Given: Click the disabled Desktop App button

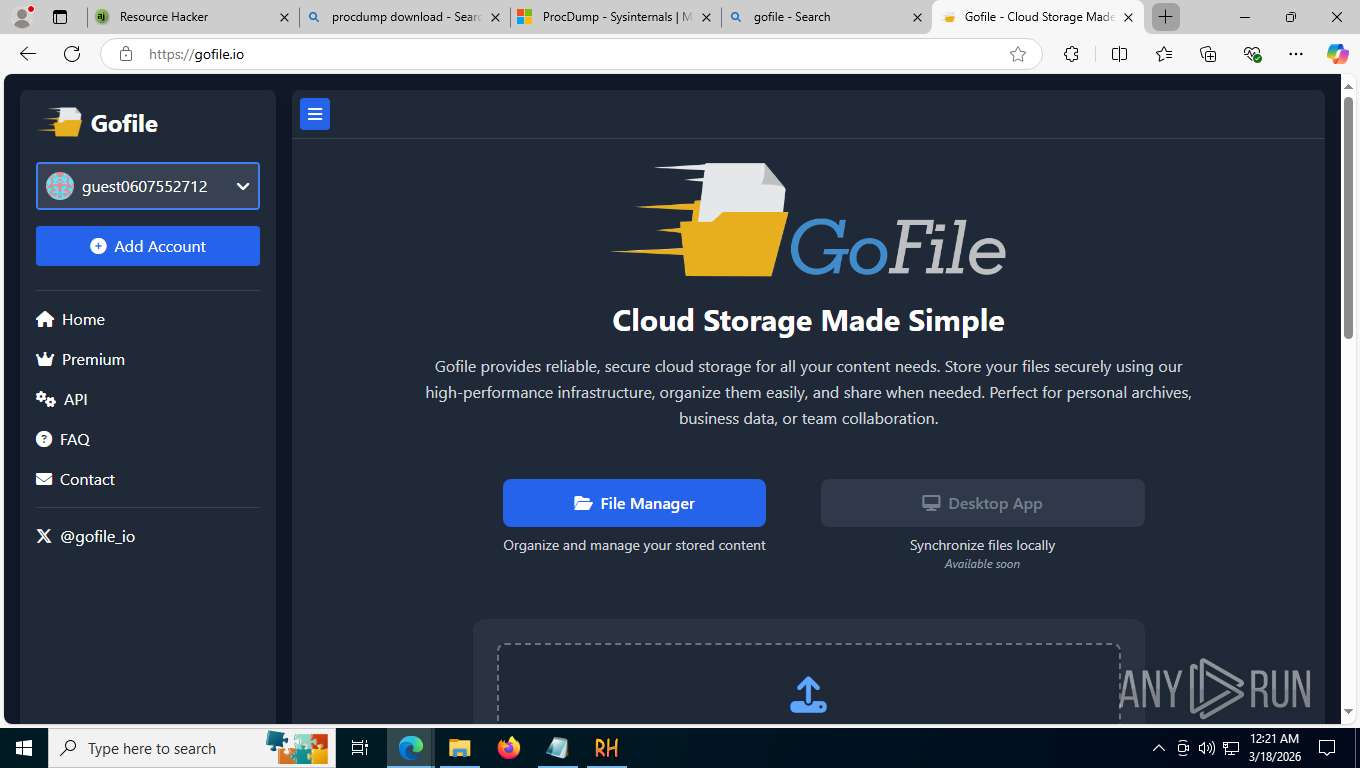Looking at the screenshot, I should (x=982, y=503).
